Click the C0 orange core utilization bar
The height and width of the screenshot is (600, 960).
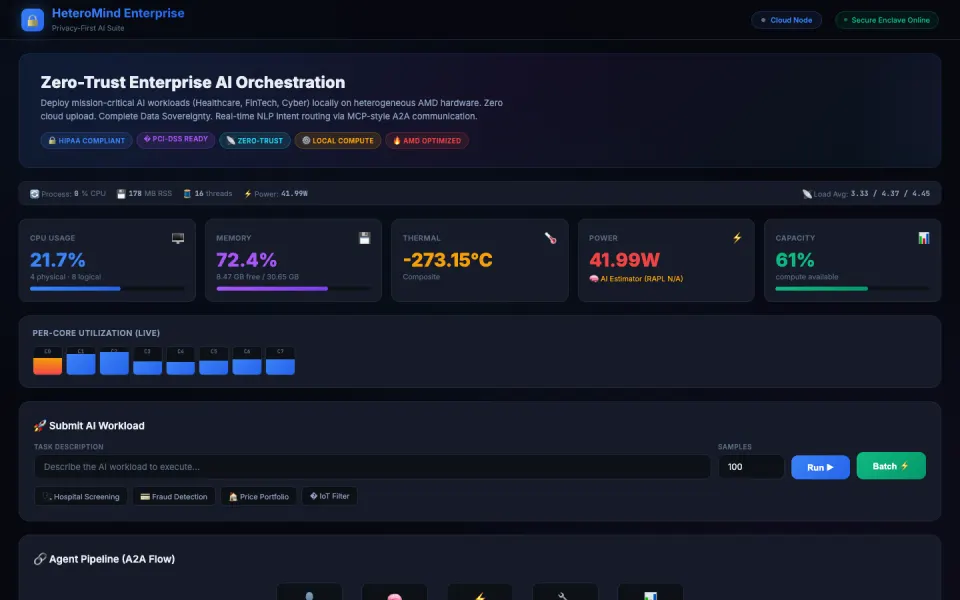(48, 361)
